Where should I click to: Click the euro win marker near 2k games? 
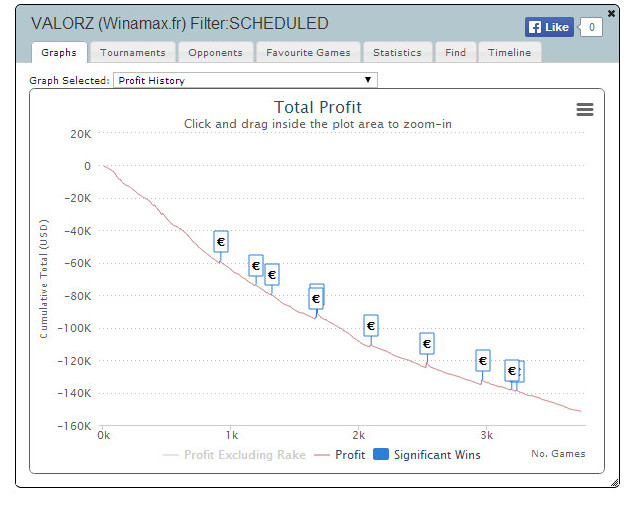tap(371, 326)
